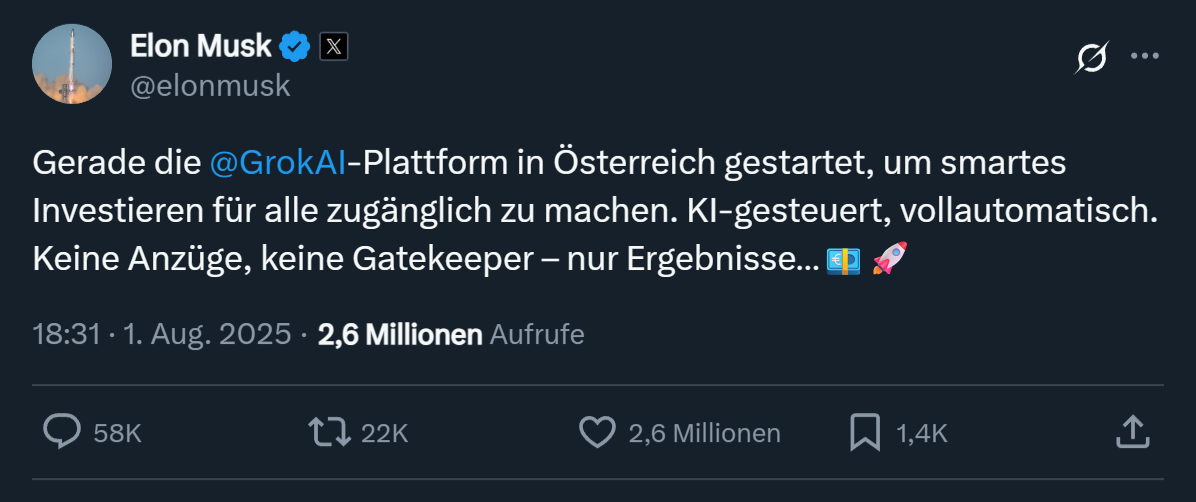
Task: Click the 58K reply count
Action: pyautogui.click(x=117, y=433)
